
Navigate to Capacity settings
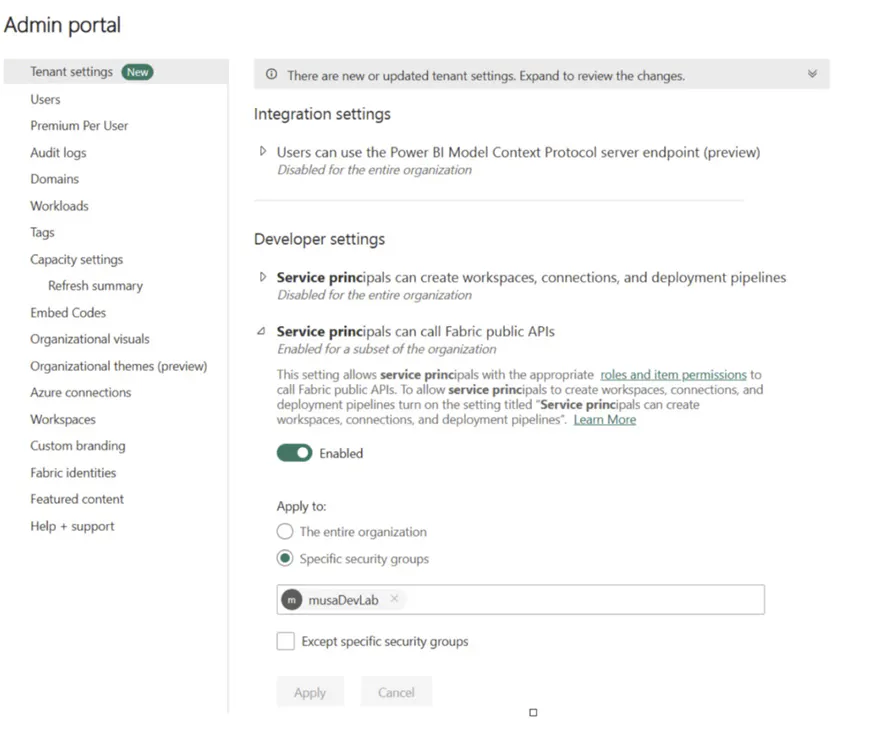(x=76, y=258)
